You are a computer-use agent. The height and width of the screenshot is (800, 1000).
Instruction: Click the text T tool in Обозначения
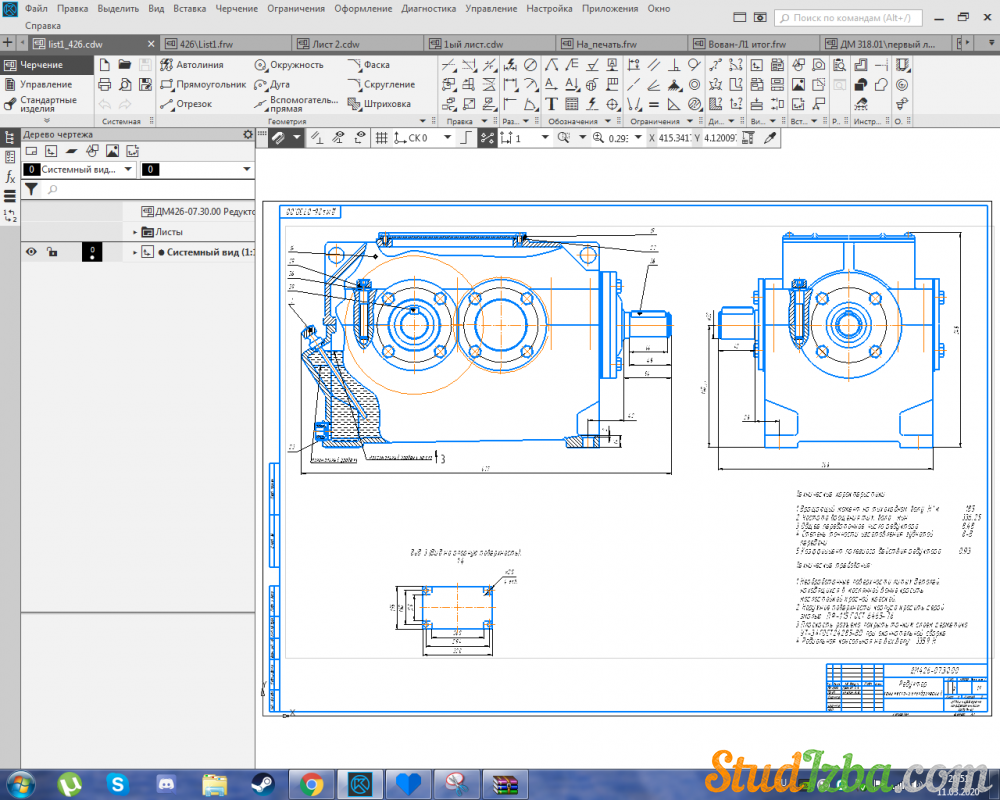click(x=551, y=103)
